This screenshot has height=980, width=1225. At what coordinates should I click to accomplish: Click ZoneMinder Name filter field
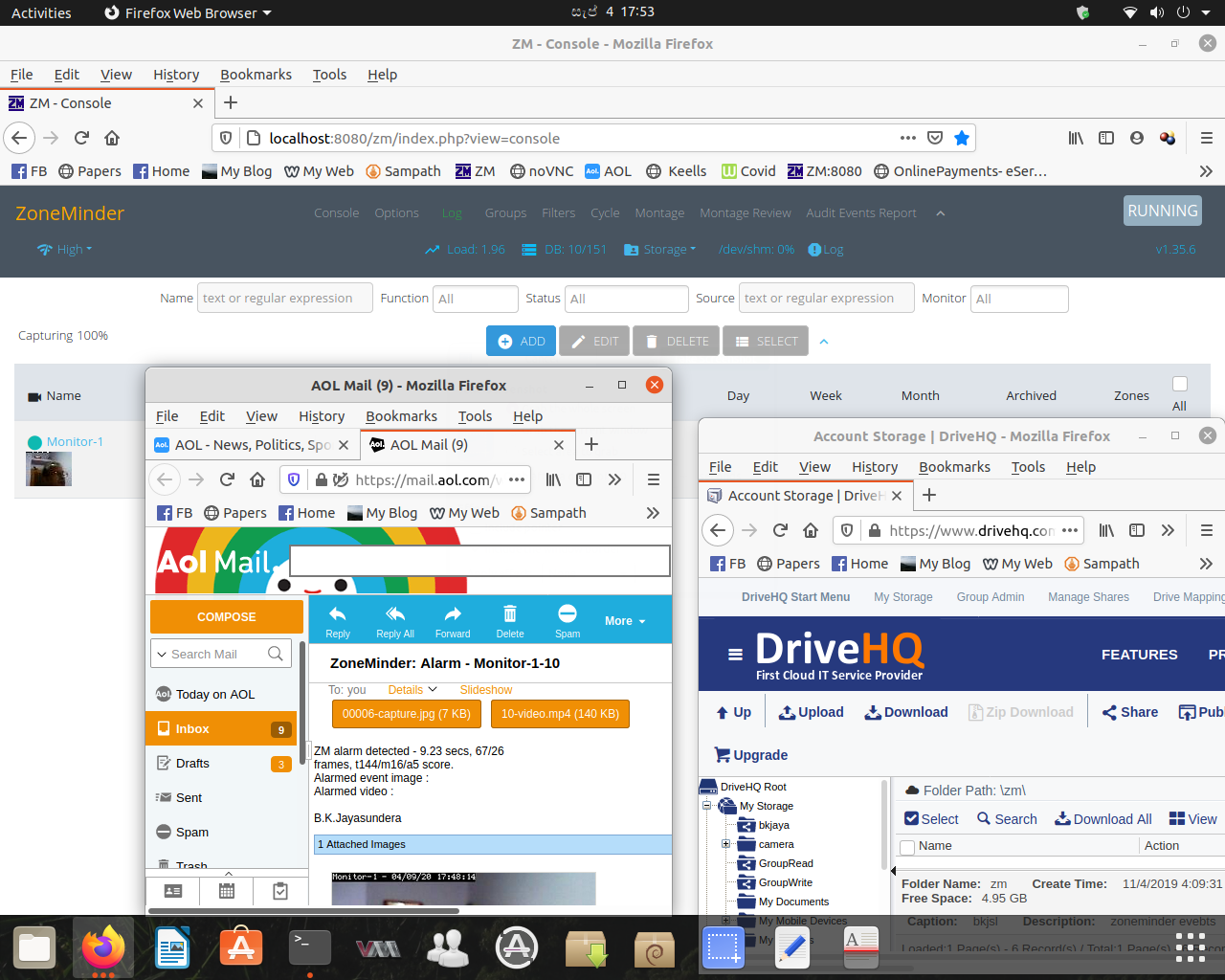click(x=285, y=299)
